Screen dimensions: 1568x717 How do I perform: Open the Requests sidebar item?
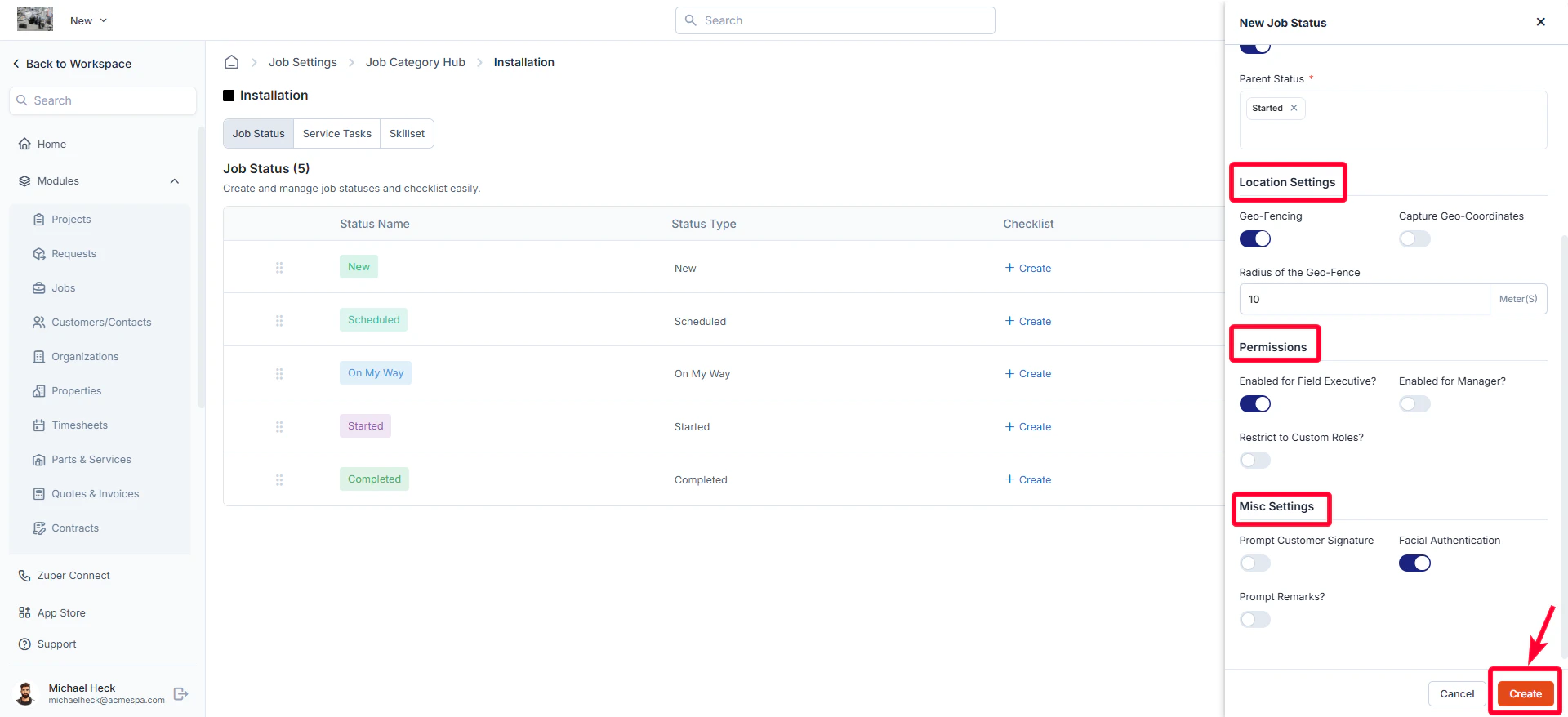73,254
